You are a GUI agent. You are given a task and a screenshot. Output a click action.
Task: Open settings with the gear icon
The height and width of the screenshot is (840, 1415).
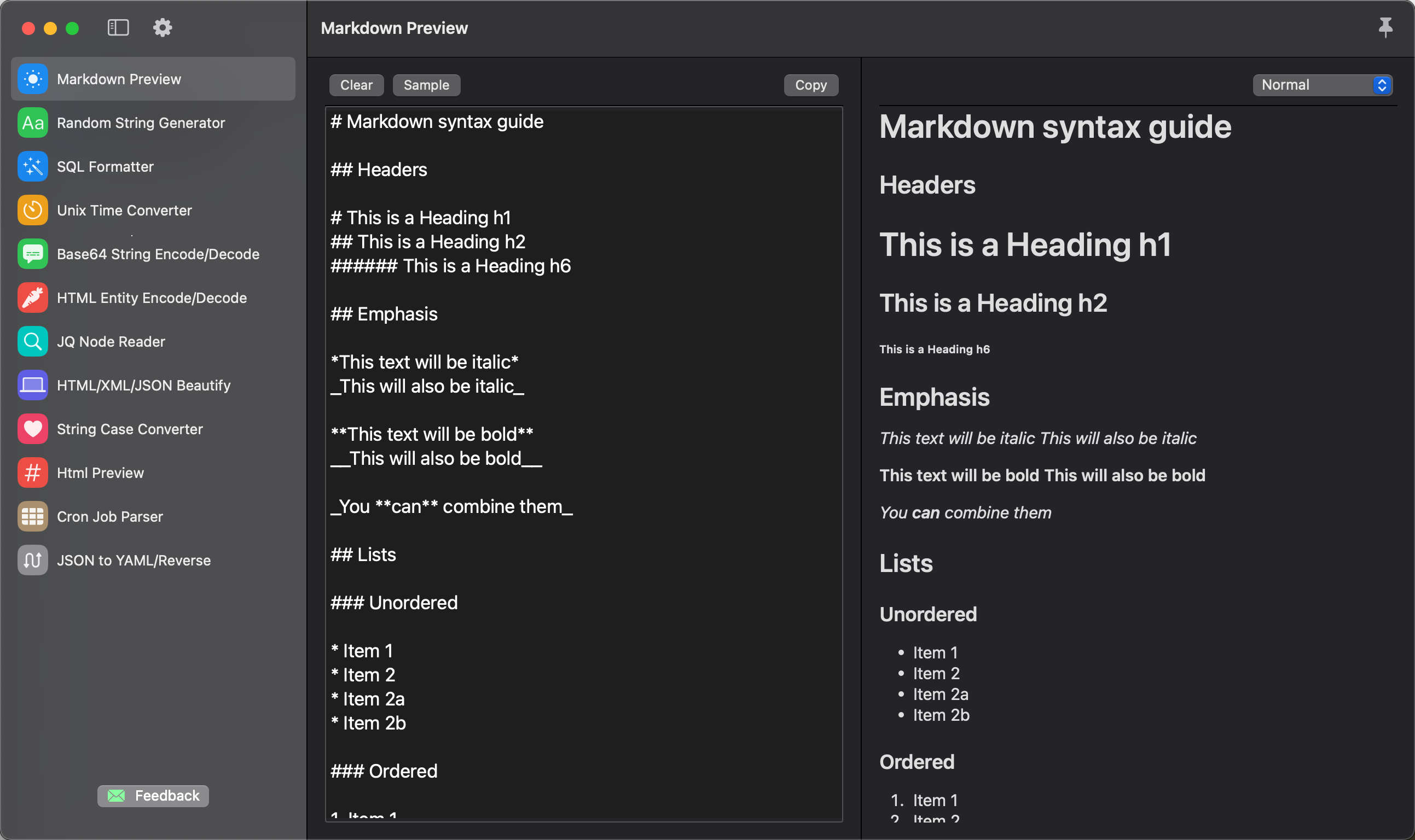click(163, 28)
